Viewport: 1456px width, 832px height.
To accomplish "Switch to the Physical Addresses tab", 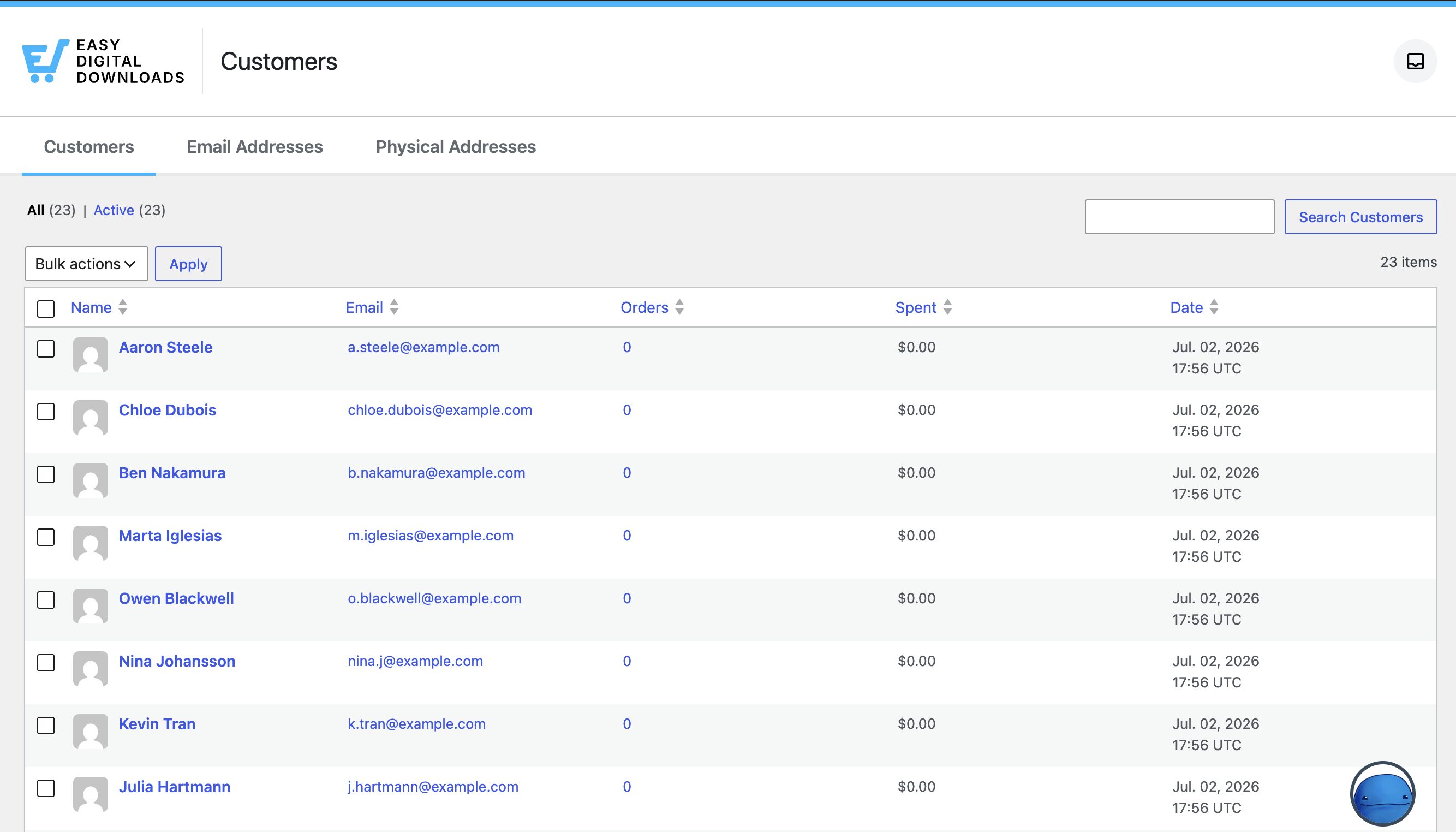I will point(456,147).
